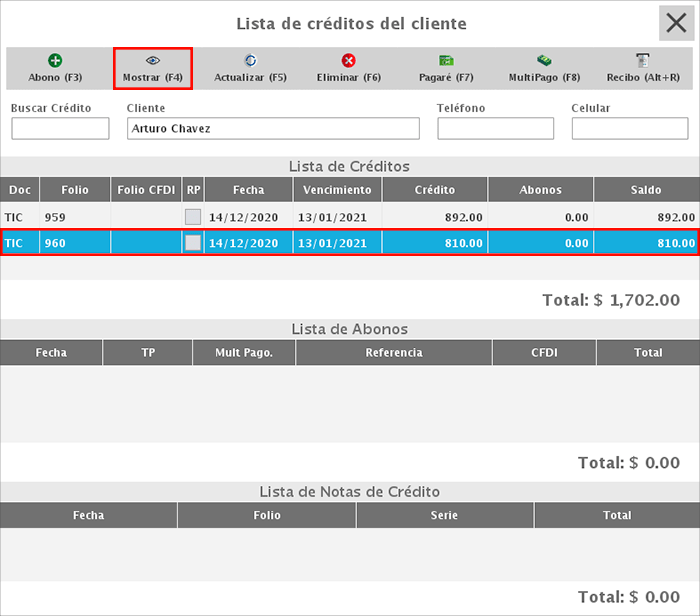The height and width of the screenshot is (616, 700).
Task: Click the Mult Pago. column header
Action: (244, 353)
